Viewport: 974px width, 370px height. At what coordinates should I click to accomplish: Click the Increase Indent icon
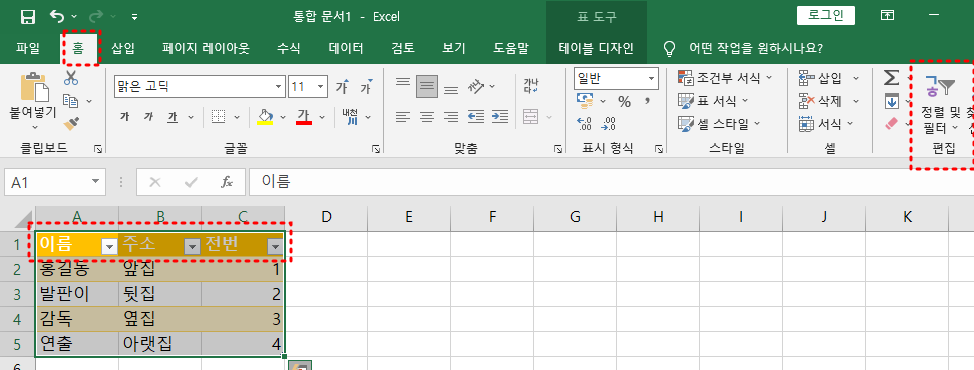pos(500,117)
